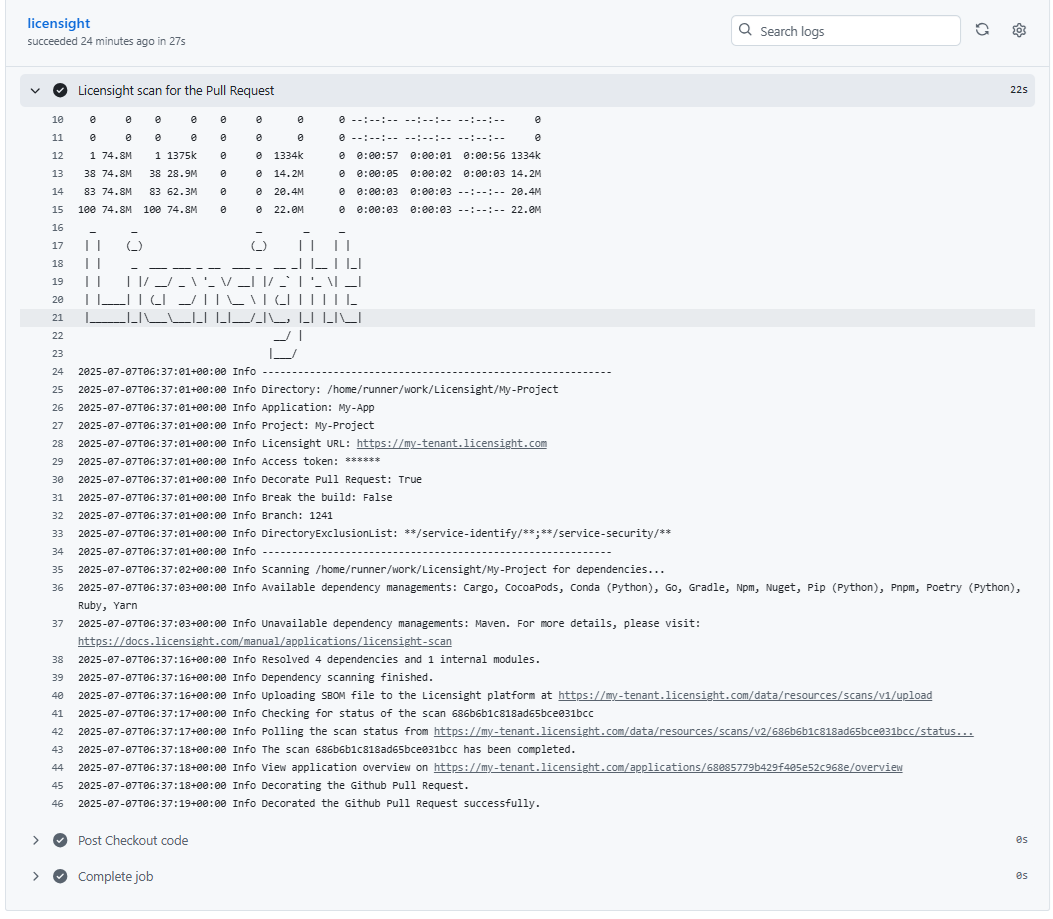Click the checkmark icon beside Complete job

coord(60,876)
